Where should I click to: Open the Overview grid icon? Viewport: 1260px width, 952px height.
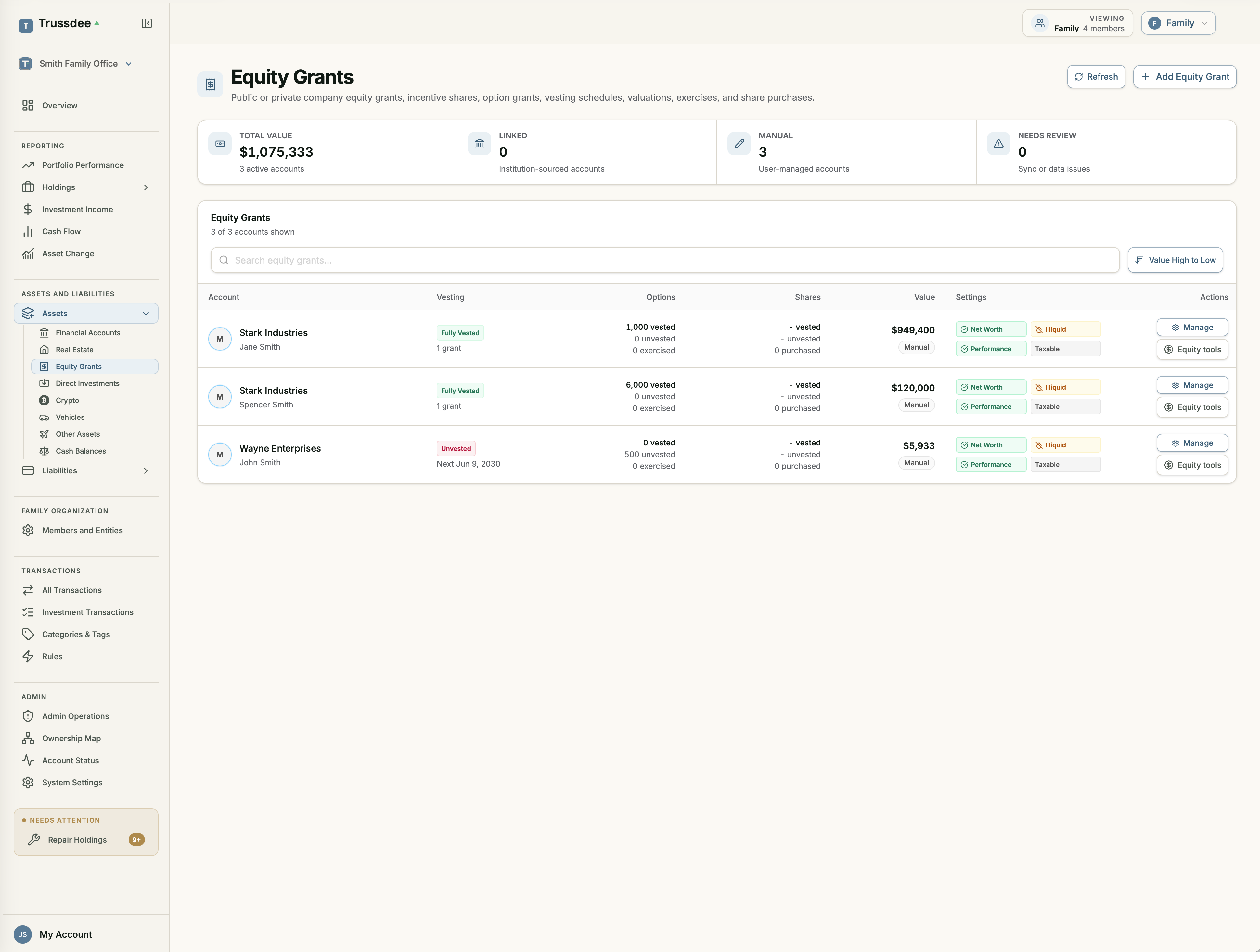[28, 105]
